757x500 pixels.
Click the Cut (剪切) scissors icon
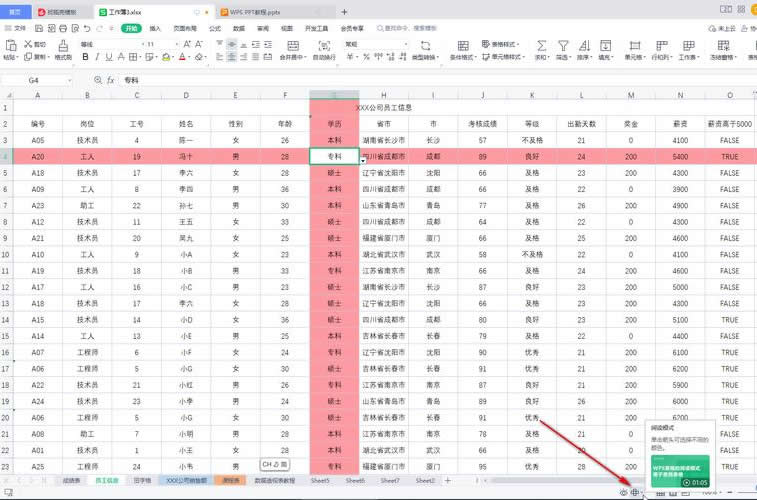(x=27, y=45)
